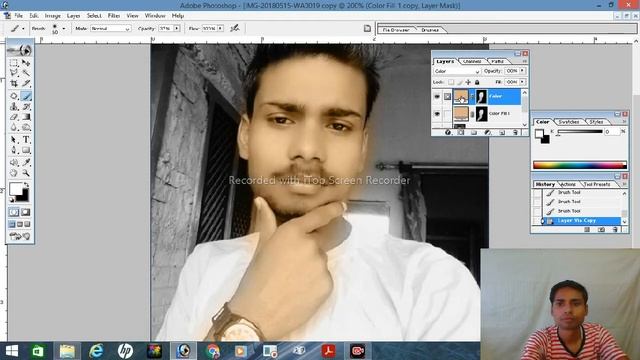
Task: Select the Shape tool
Action: [26, 150]
